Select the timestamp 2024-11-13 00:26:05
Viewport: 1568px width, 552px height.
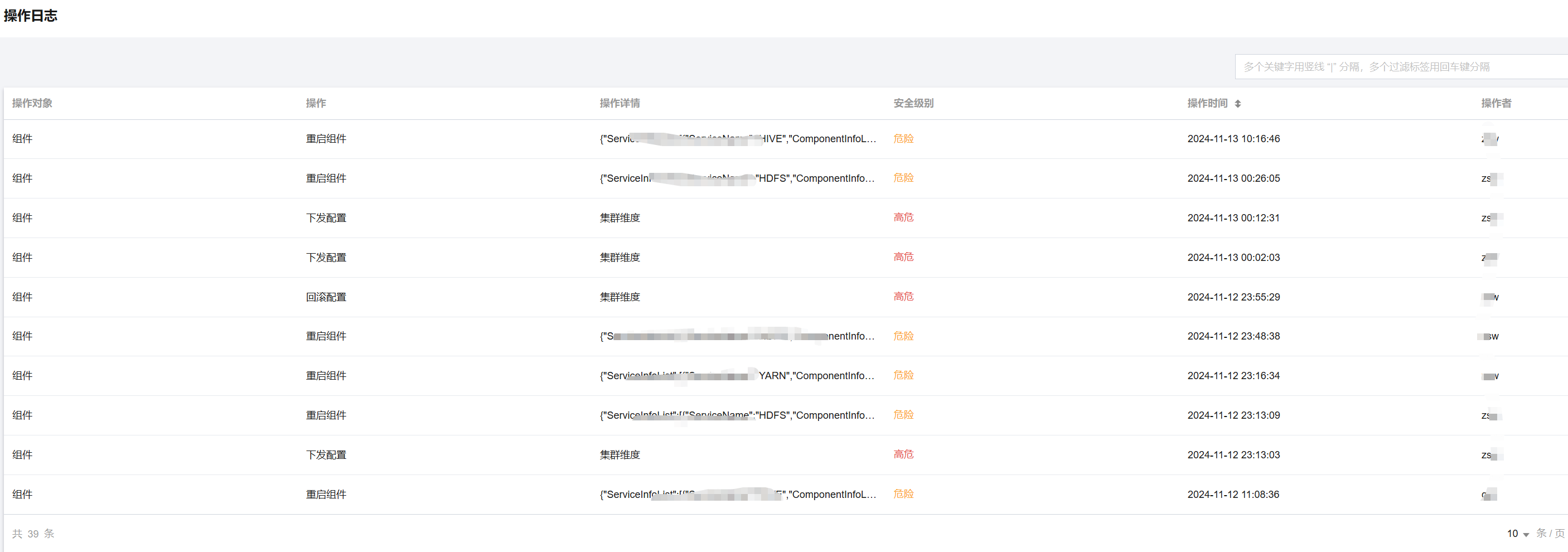(x=1233, y=178)
